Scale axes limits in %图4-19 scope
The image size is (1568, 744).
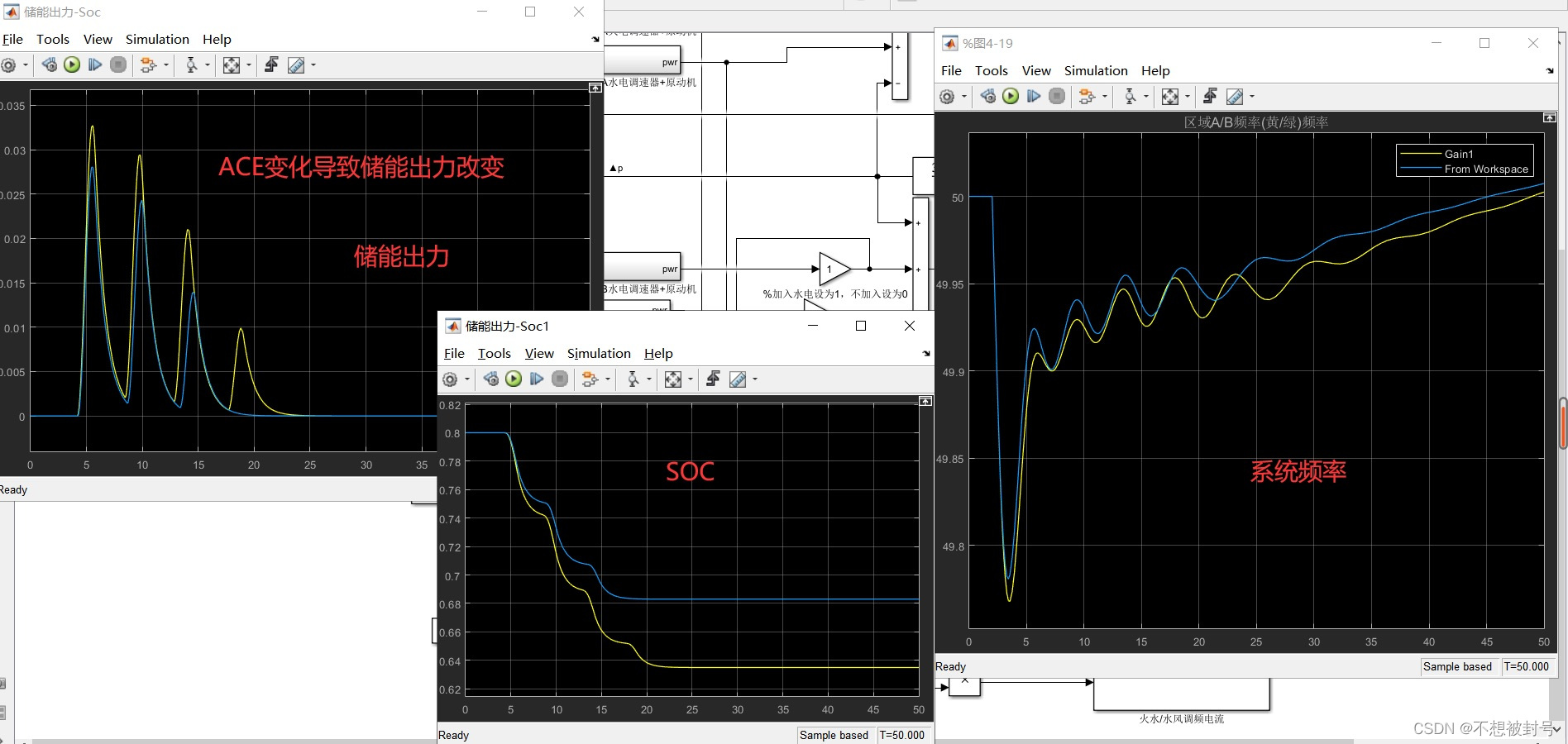1170,97
